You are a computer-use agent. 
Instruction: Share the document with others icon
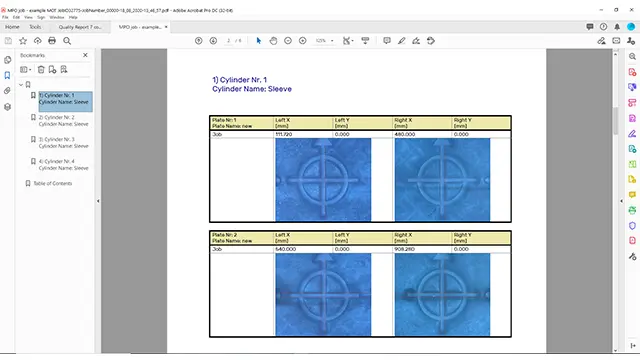(631, 41)
